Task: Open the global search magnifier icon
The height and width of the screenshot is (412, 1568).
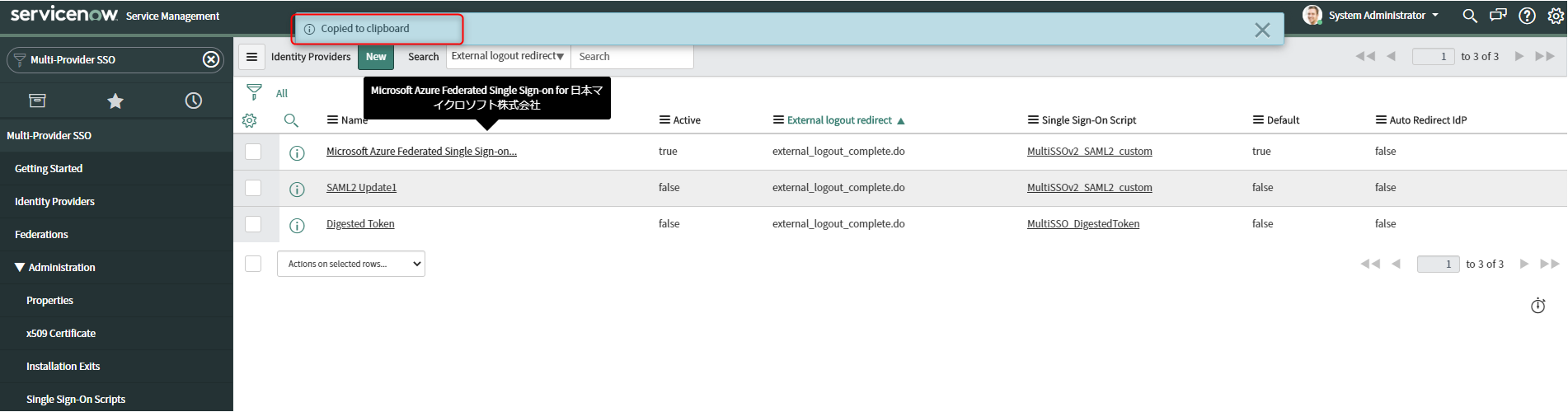Action: pos(1469,16)
